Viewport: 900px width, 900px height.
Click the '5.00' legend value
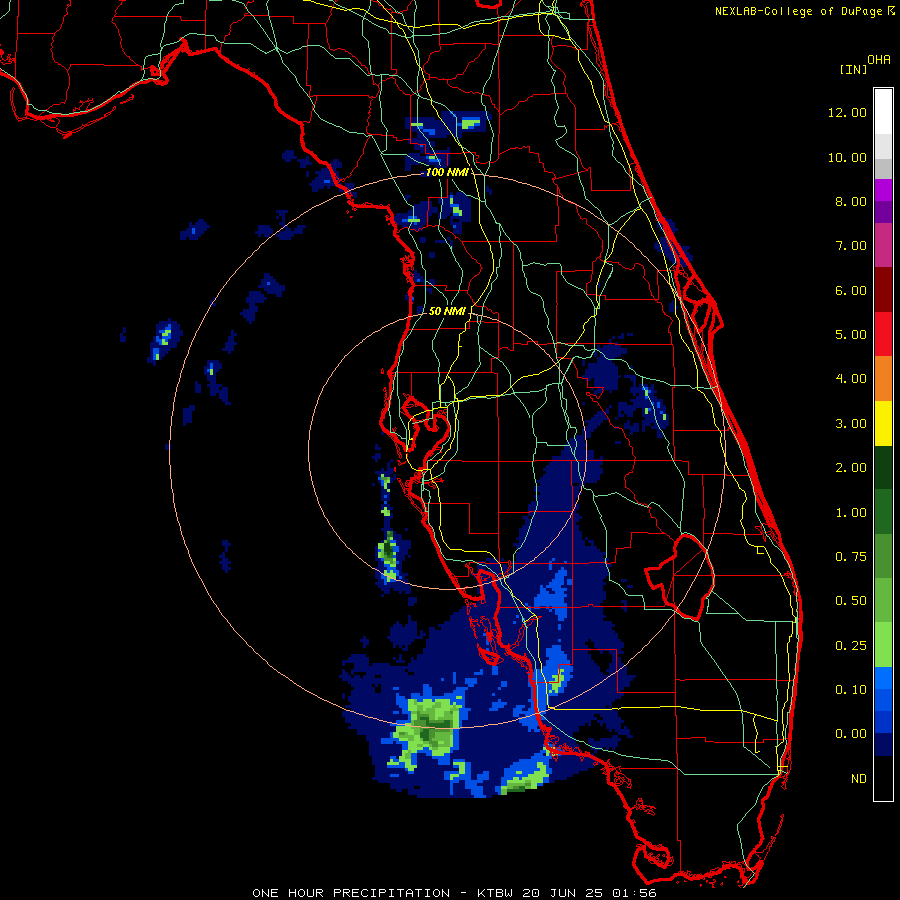(851, 335)
